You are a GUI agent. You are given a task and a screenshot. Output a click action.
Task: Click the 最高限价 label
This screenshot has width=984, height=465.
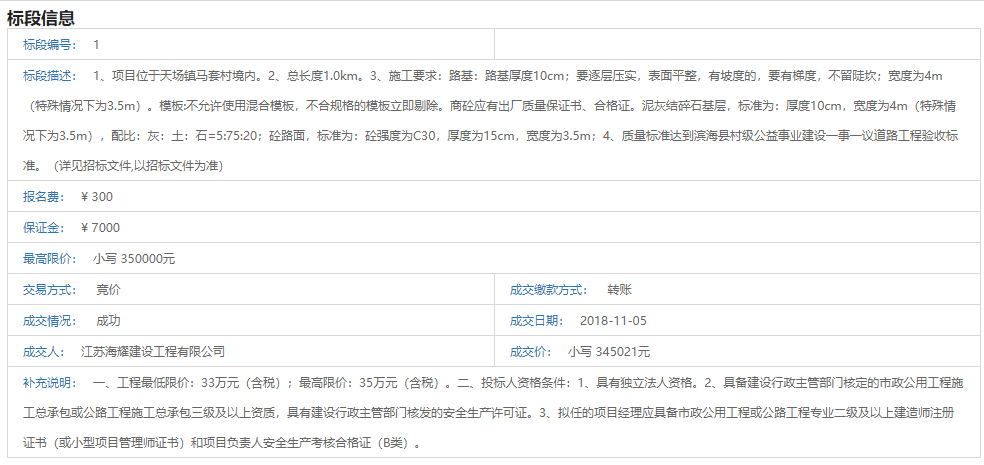(48, 258)
